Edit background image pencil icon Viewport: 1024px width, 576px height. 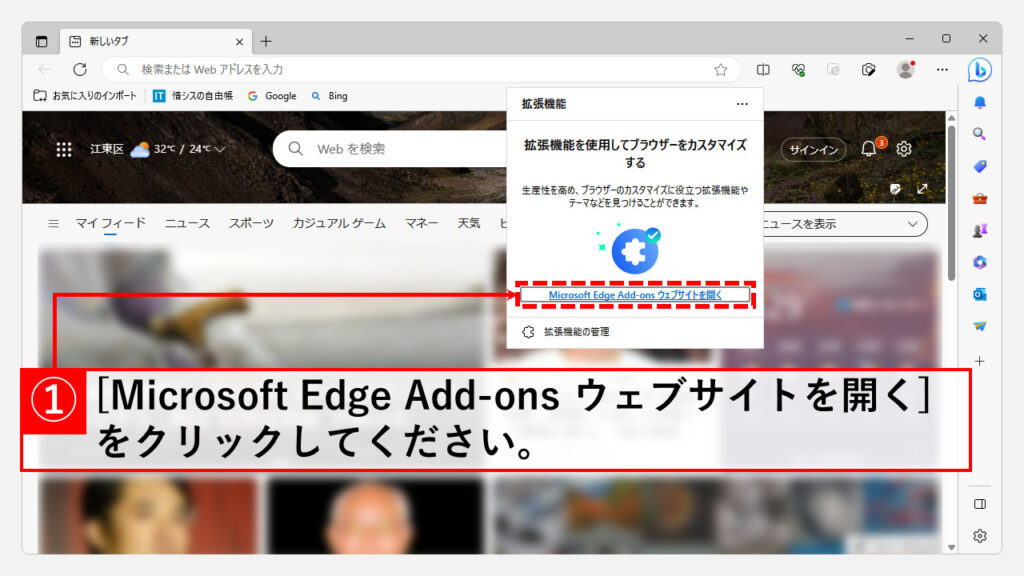pos(895,189)
